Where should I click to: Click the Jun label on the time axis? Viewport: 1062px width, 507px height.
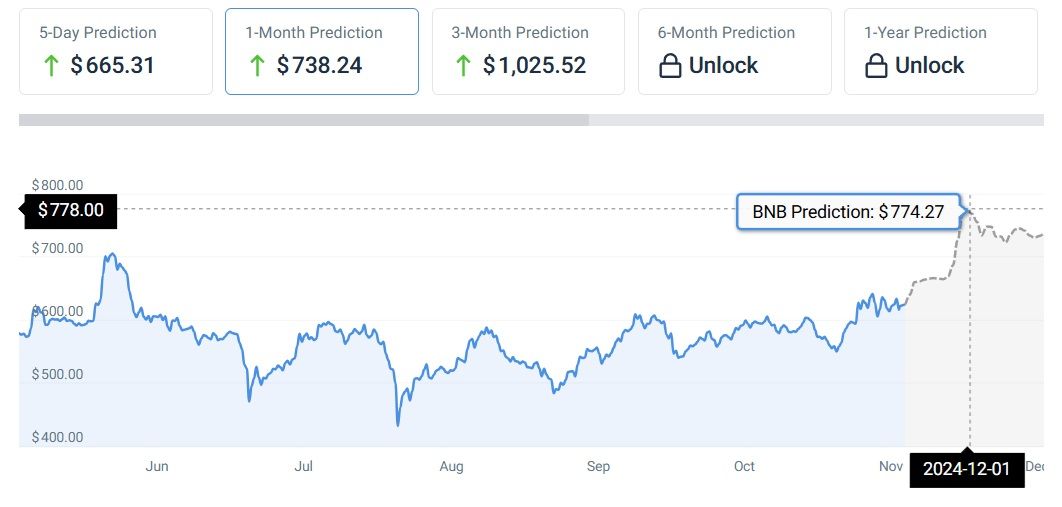click(157, 466)
